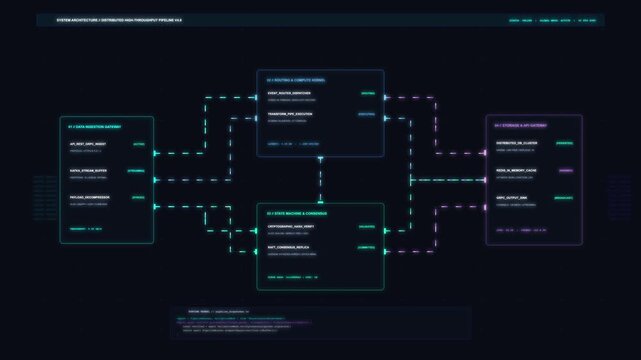The height and width of the screenshot is (360, 641).
Task: Click the EXECUTING badge beside TRANSFORM_PIPE_EXECUTION
Action: [x=366, y=114]
